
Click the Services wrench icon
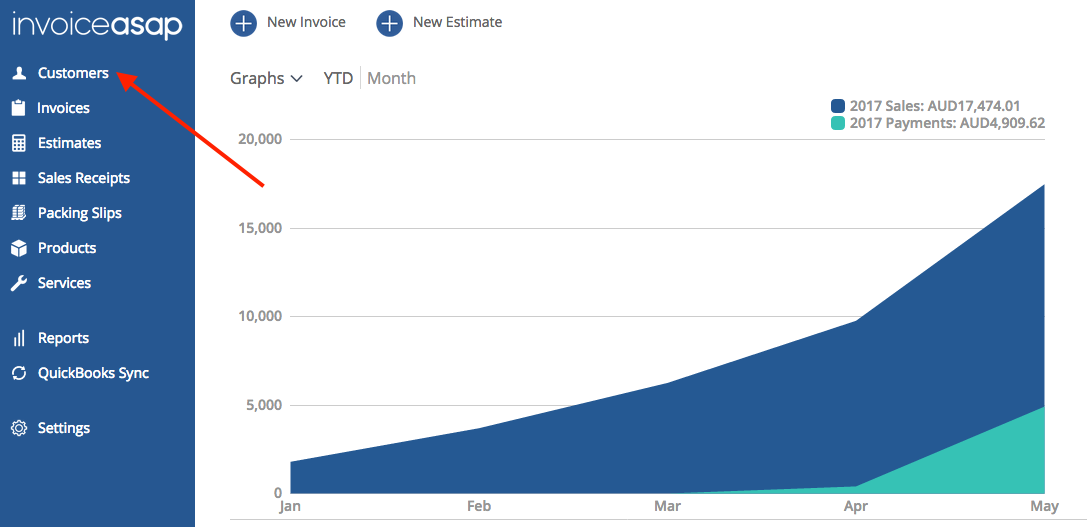pos(18,283)
